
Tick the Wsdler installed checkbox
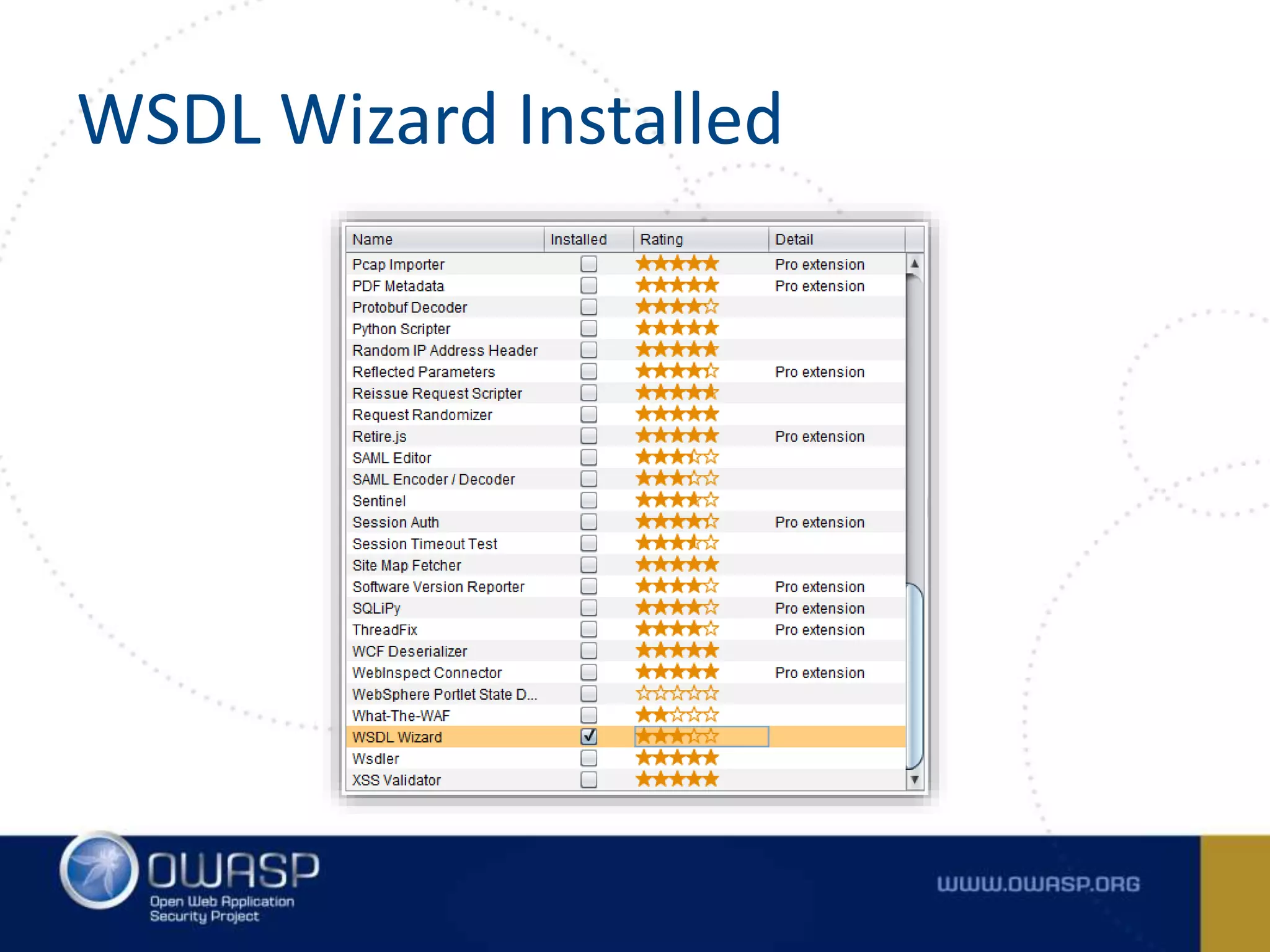point(588,758)
